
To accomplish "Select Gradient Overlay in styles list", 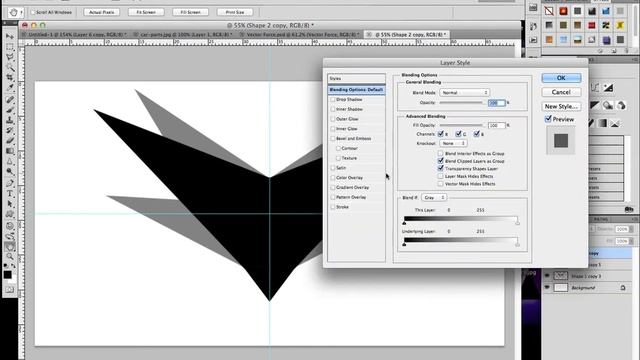I will 352,187.
